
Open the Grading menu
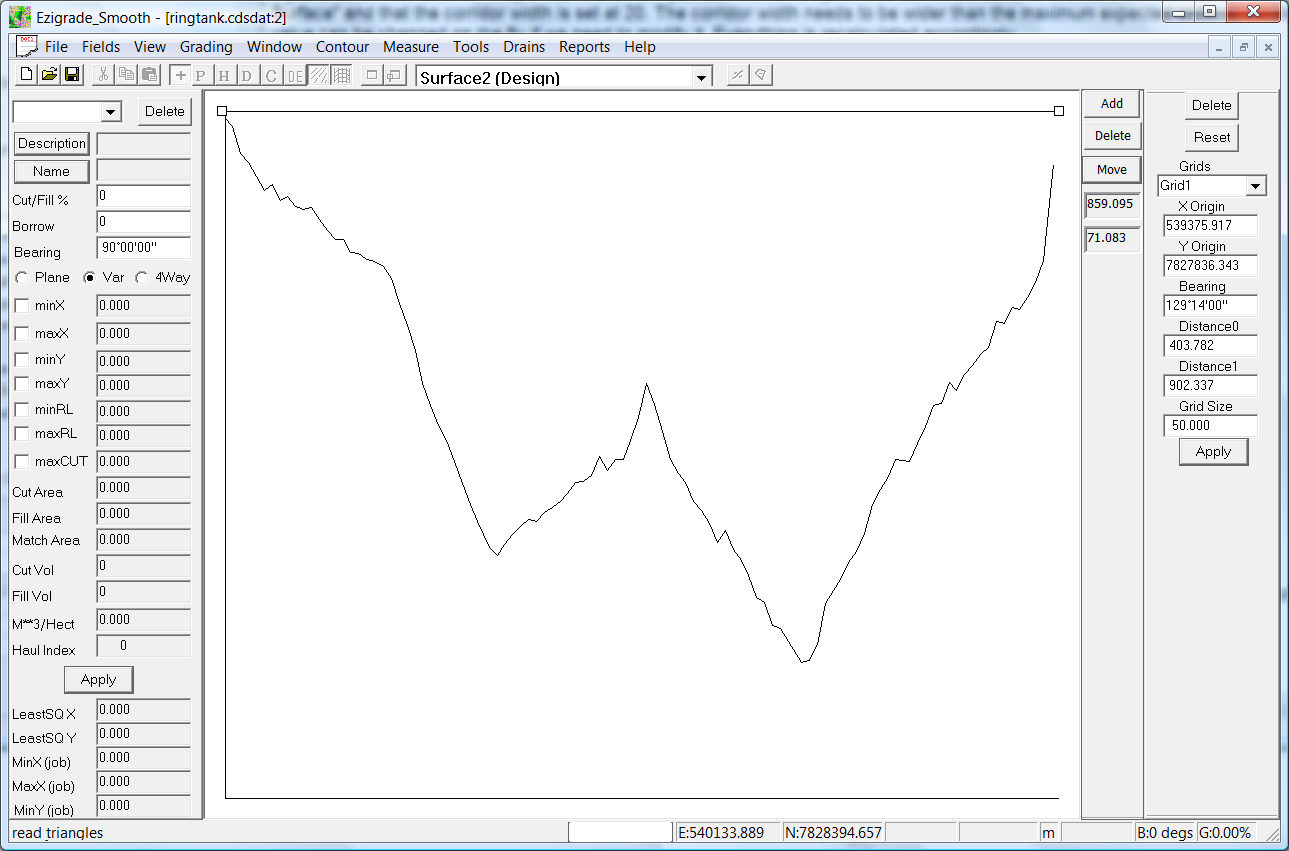[x=206, y=47]
